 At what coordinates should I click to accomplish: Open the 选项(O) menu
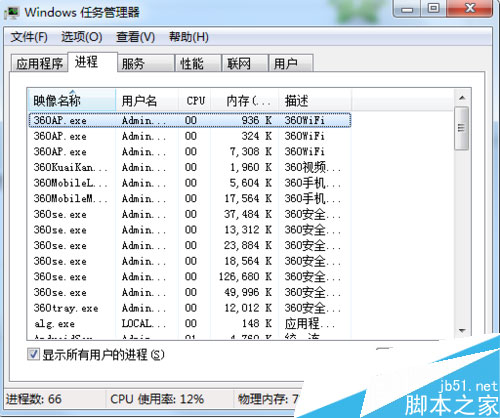click(x=82, y=37)
